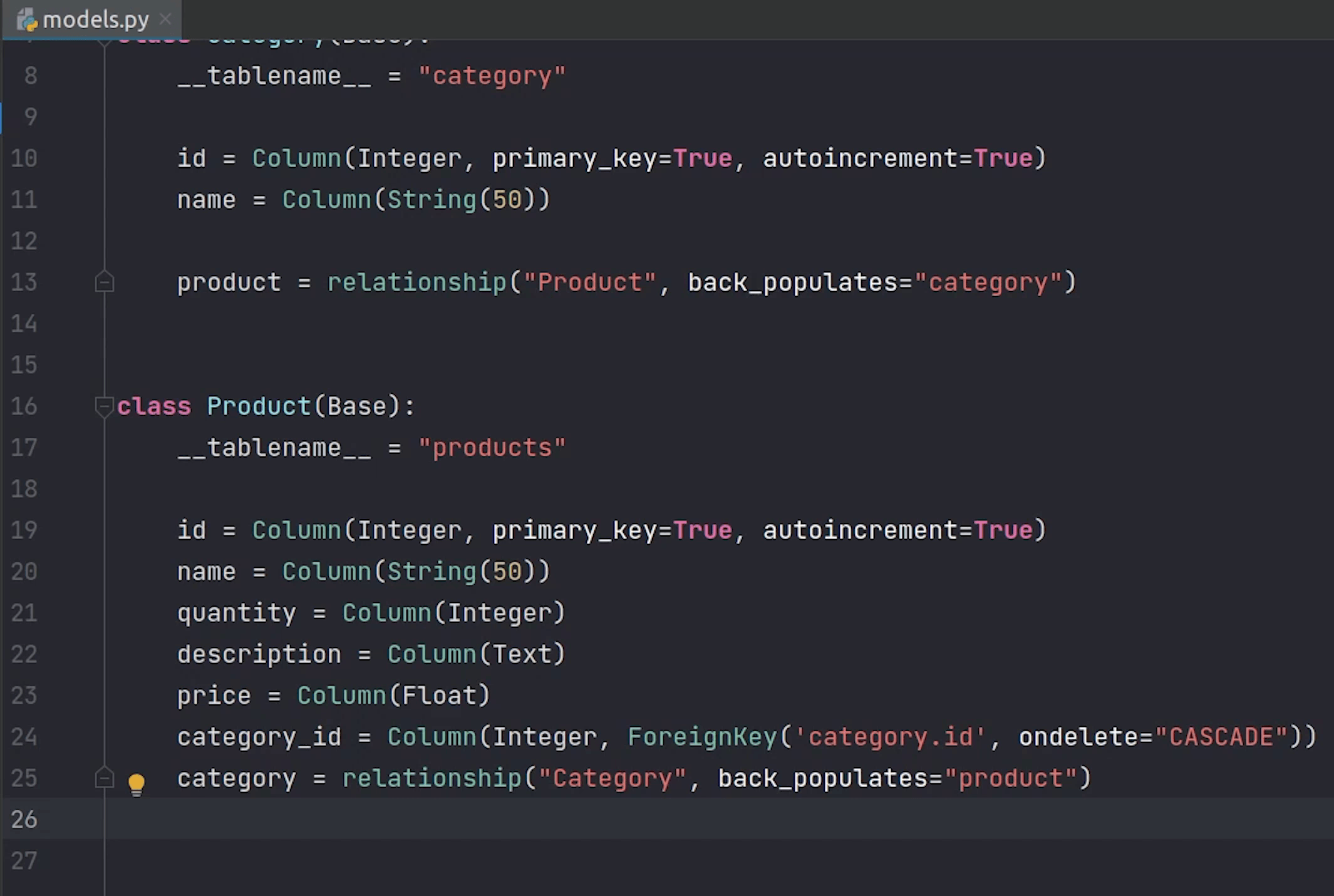This screenshot has height=896, width=1334.
Task: Click Float in the price column line
Action: click(439, 696)
